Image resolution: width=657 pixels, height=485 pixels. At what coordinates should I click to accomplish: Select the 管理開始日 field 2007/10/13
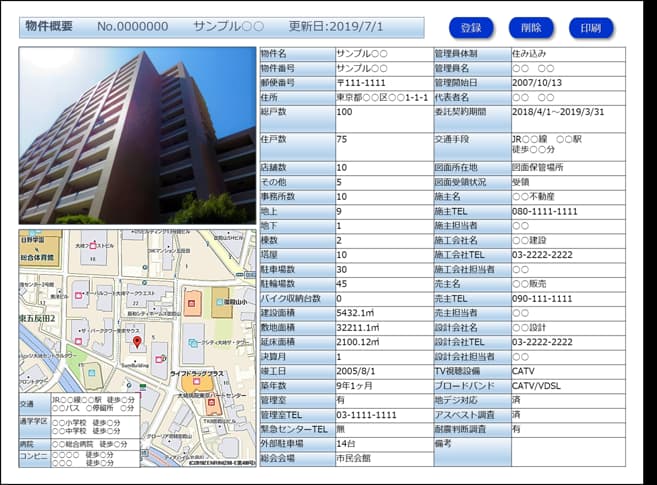click(566, 82)
